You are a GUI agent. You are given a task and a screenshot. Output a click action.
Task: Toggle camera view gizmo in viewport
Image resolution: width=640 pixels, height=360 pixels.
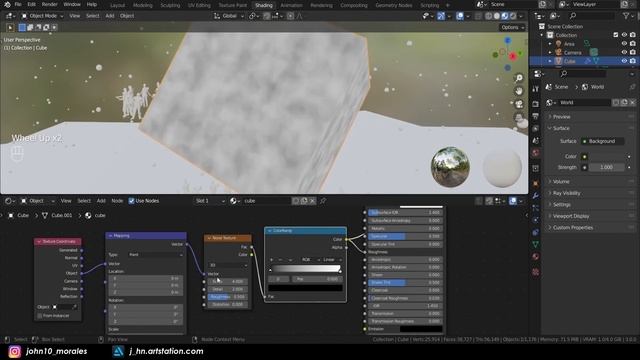tap(519, 104)
